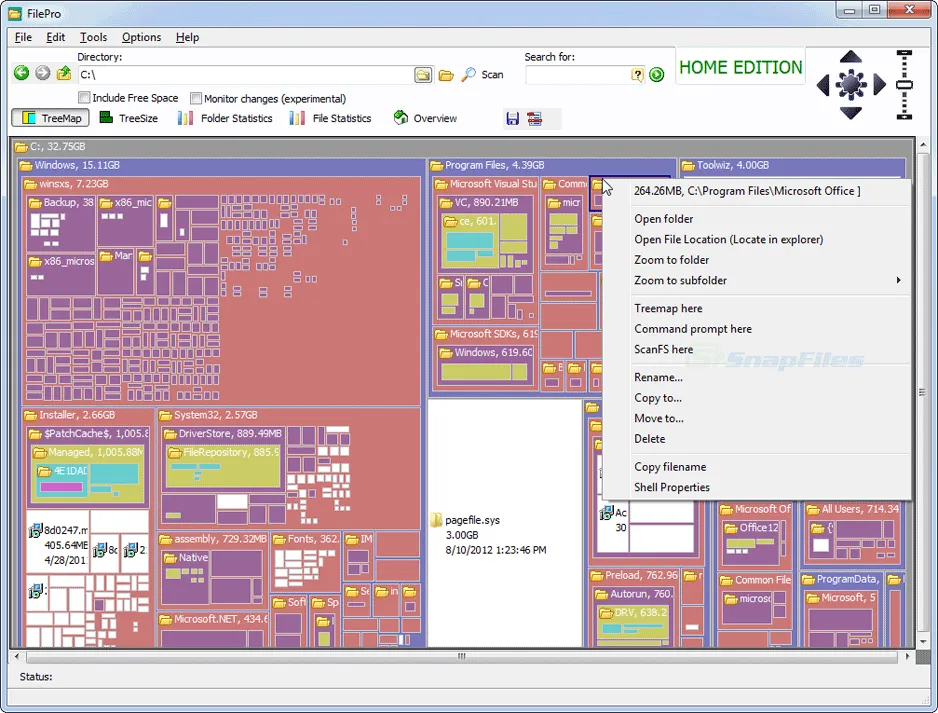Select ScanFS here menu entry
Screen dimensions: 938x713
(663, 349)
